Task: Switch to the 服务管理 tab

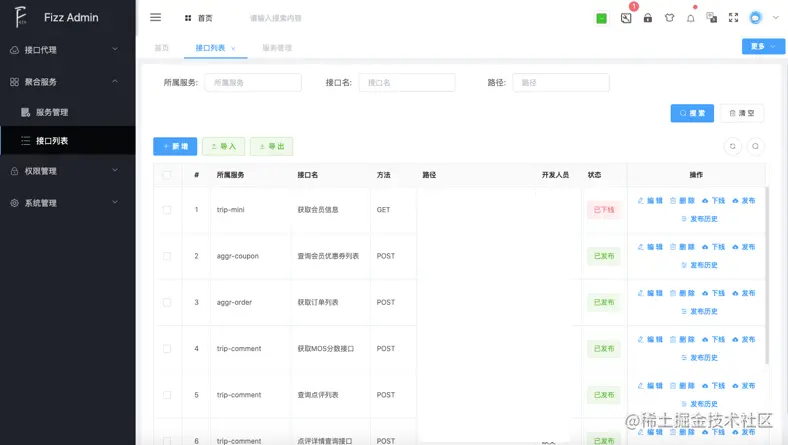Action: tap(277, 48)
